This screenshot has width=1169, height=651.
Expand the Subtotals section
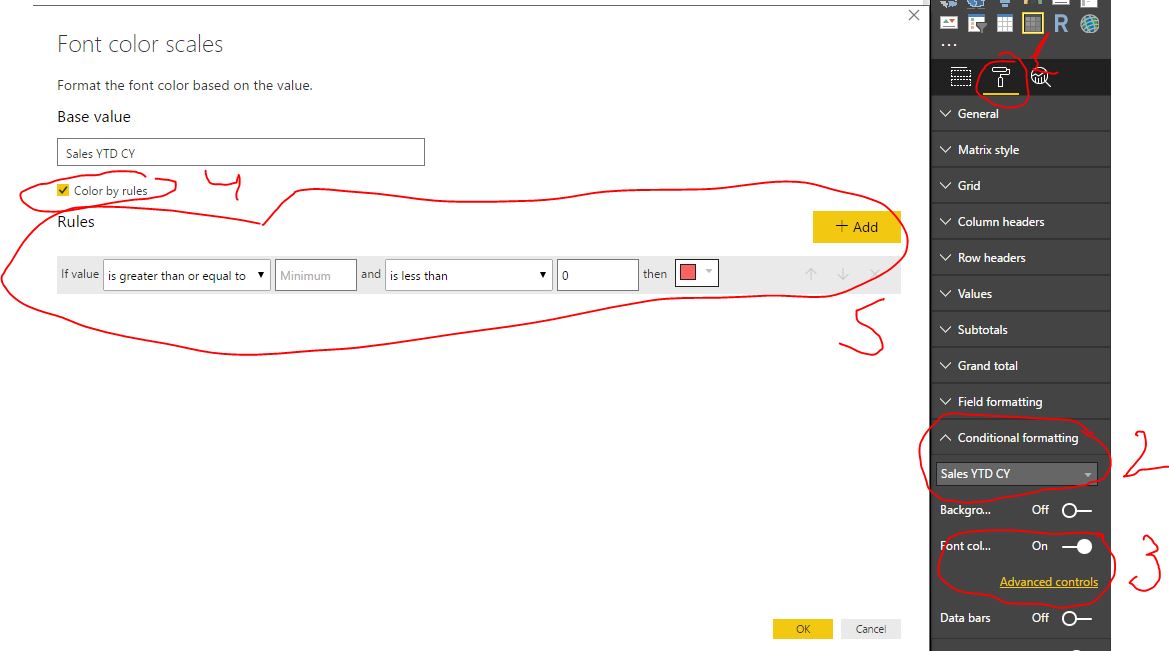pyautogui.click(x=1020, y=329)
